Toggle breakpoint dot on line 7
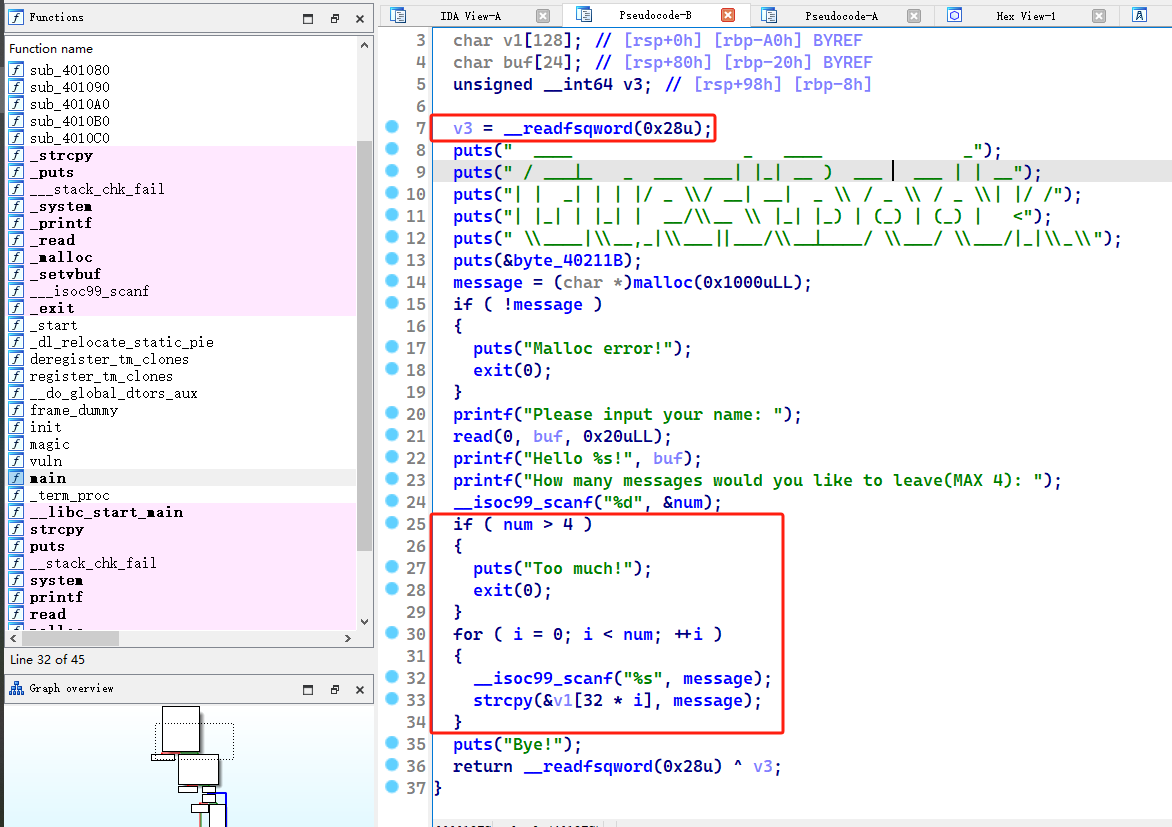1172x827 pixels. point(393,127)
